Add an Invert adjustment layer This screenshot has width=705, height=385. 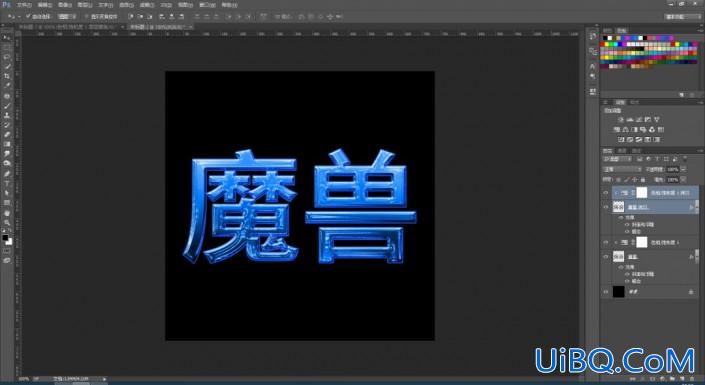621,139
